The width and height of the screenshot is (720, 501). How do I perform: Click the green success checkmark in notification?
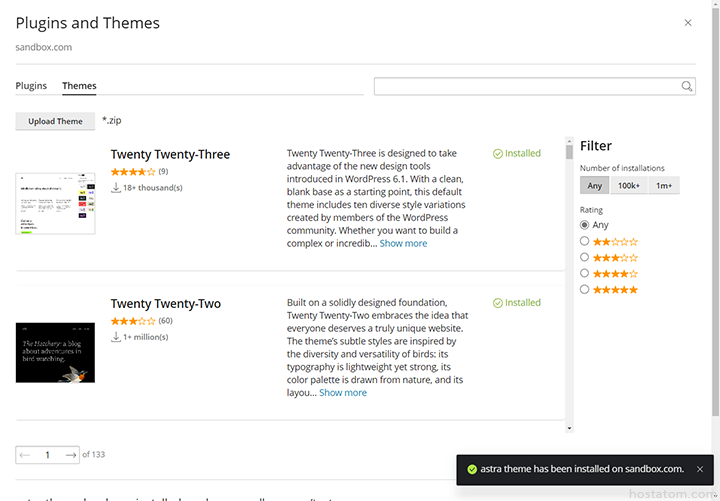coord(472,469)
